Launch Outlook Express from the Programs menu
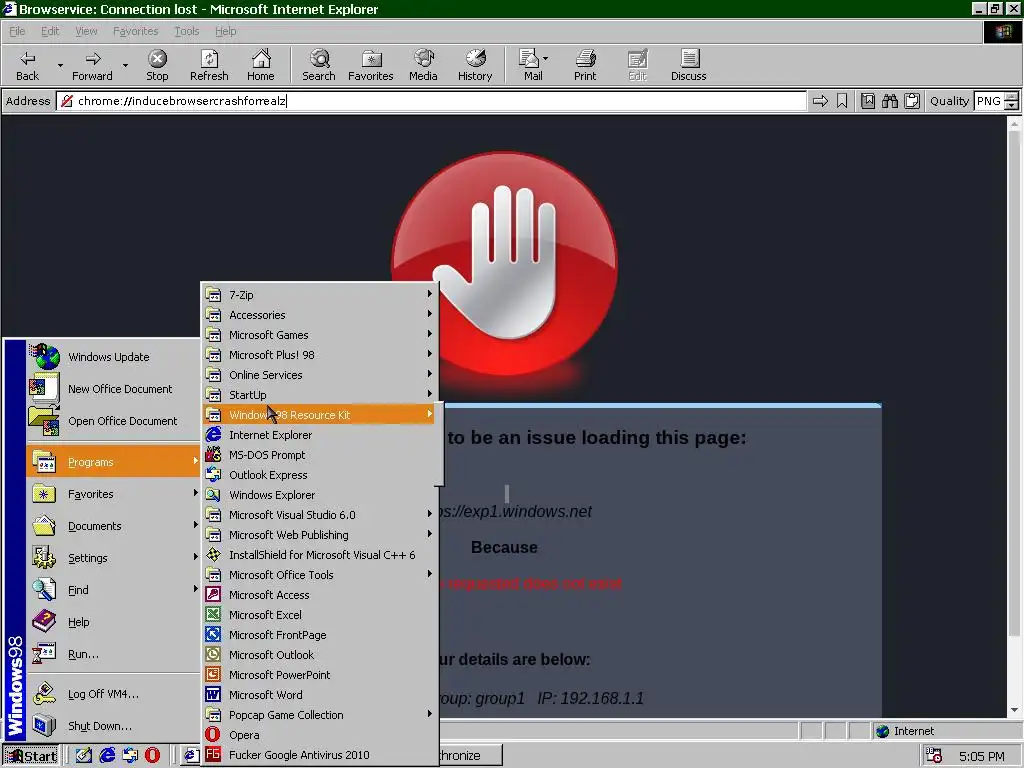The image size is (1024, 768). click(319, 475)
